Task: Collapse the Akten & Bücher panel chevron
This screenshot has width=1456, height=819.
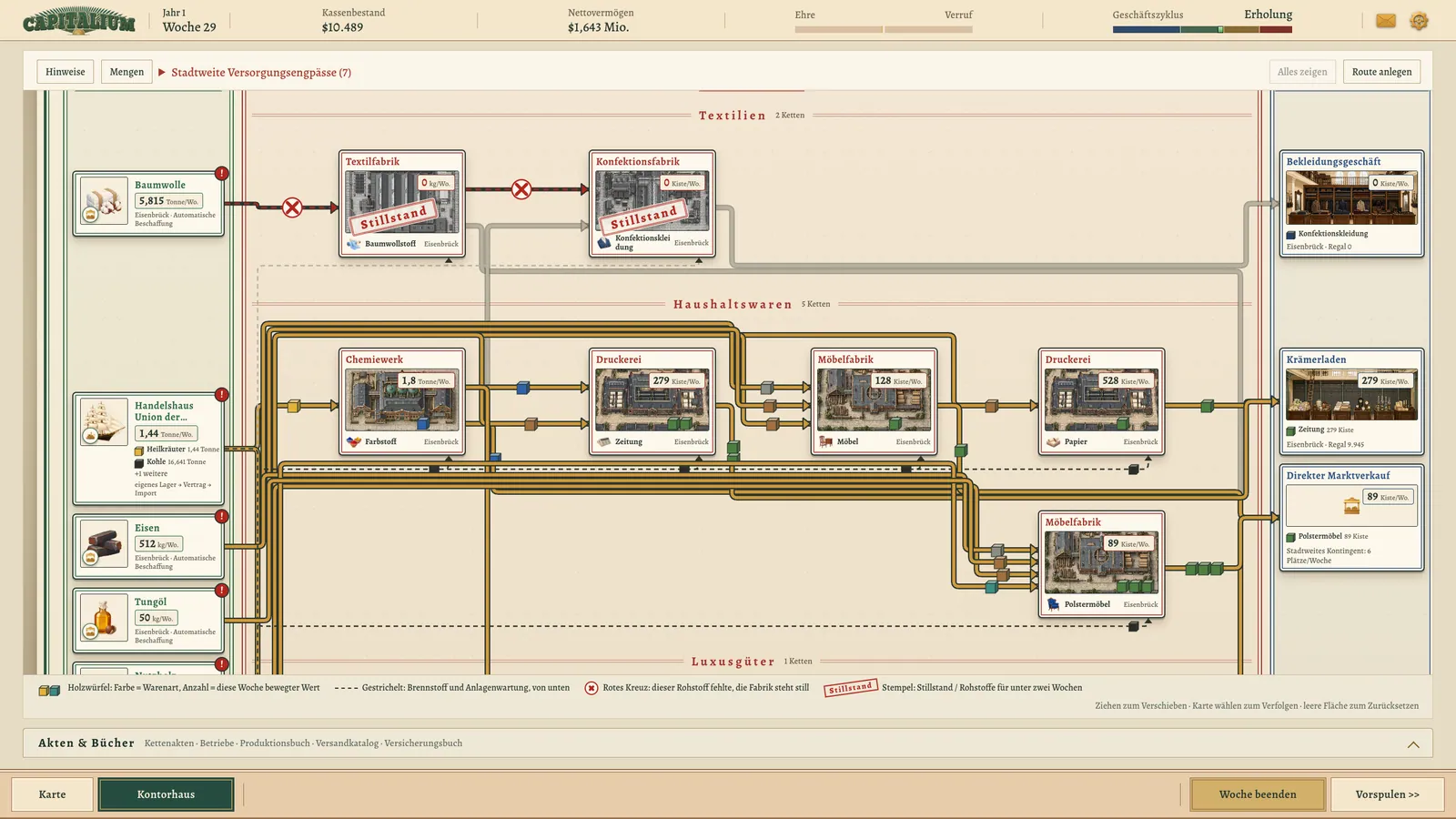Action: coord(1413,743)
